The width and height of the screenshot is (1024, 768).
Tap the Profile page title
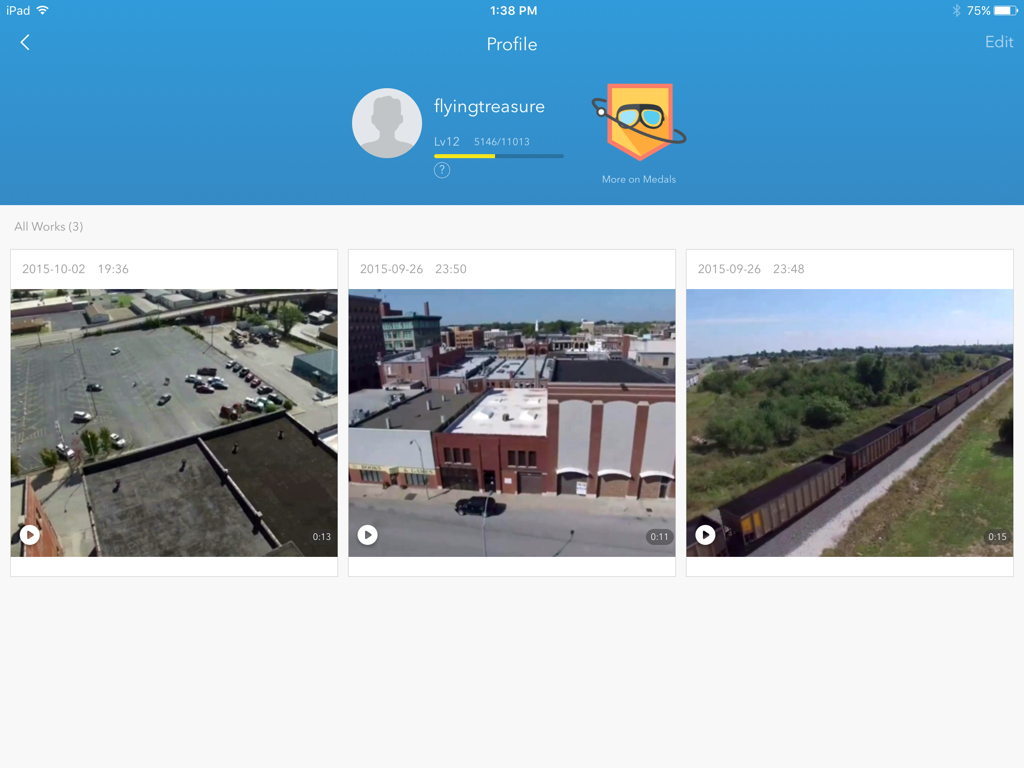512,44
